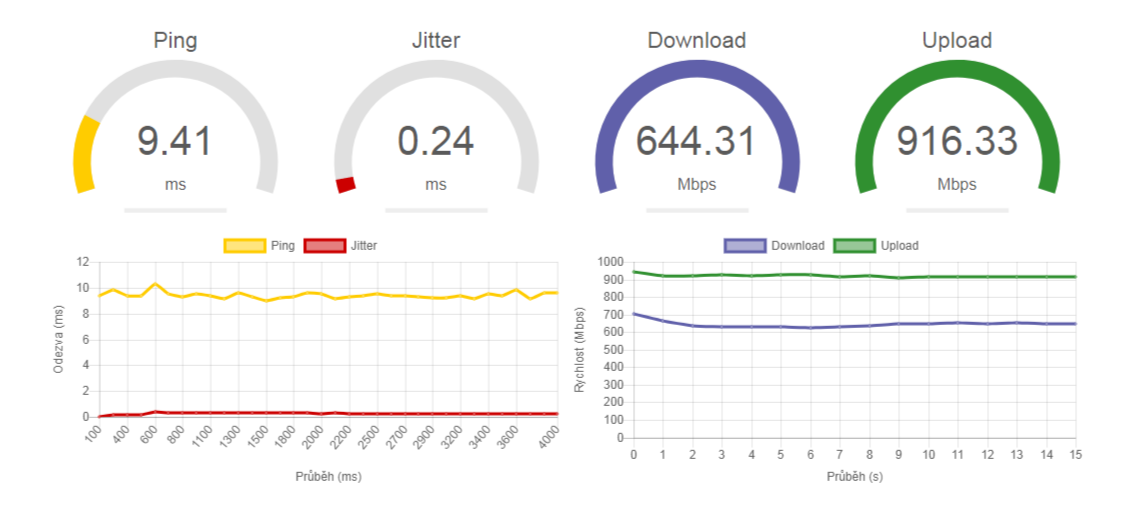Viewport: 1142px width, 511px height.
Task: Click the Mbps unit under 644.31
Action: point(697,185)
